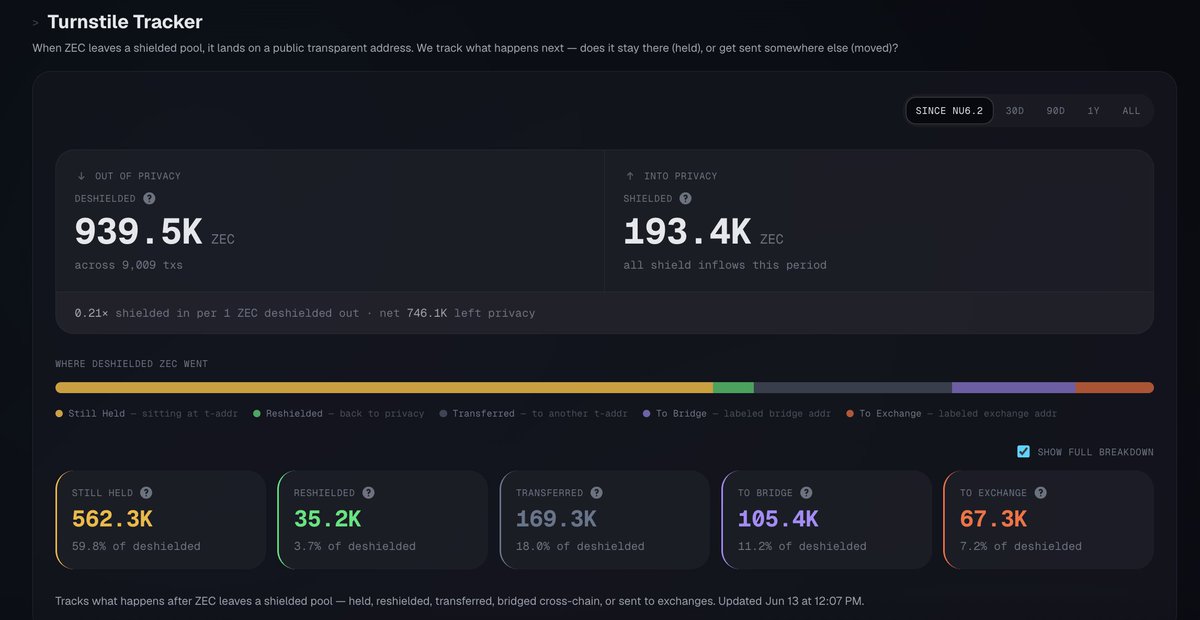Click the green Reshielded bar segment

point(733,387)
